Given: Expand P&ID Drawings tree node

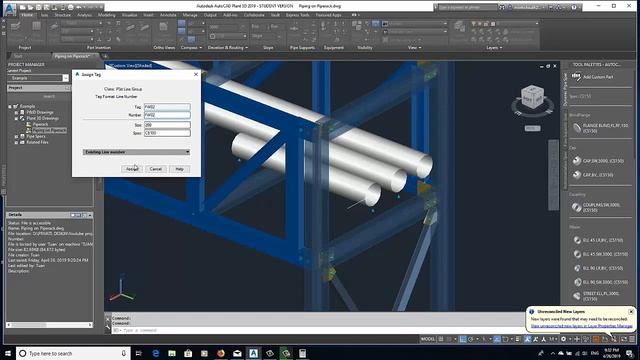Looking at the screenshot, I should (x=16, y=112).
